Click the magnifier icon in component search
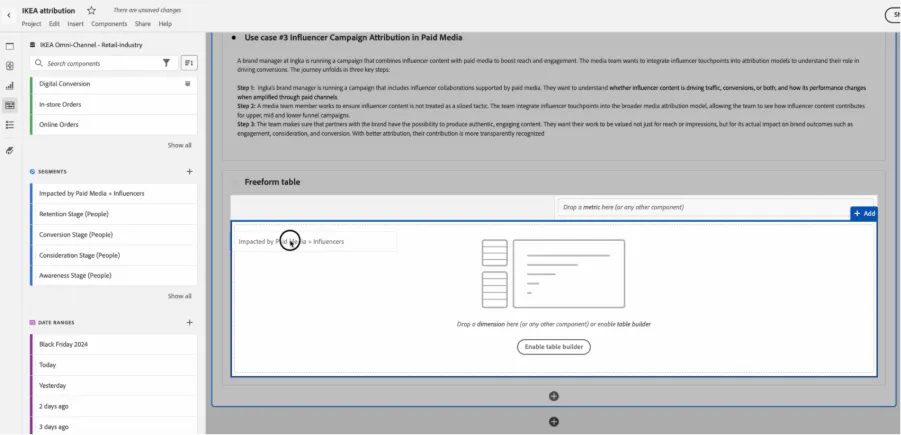This screenshot has width=901, height=435. pos(39,63)
